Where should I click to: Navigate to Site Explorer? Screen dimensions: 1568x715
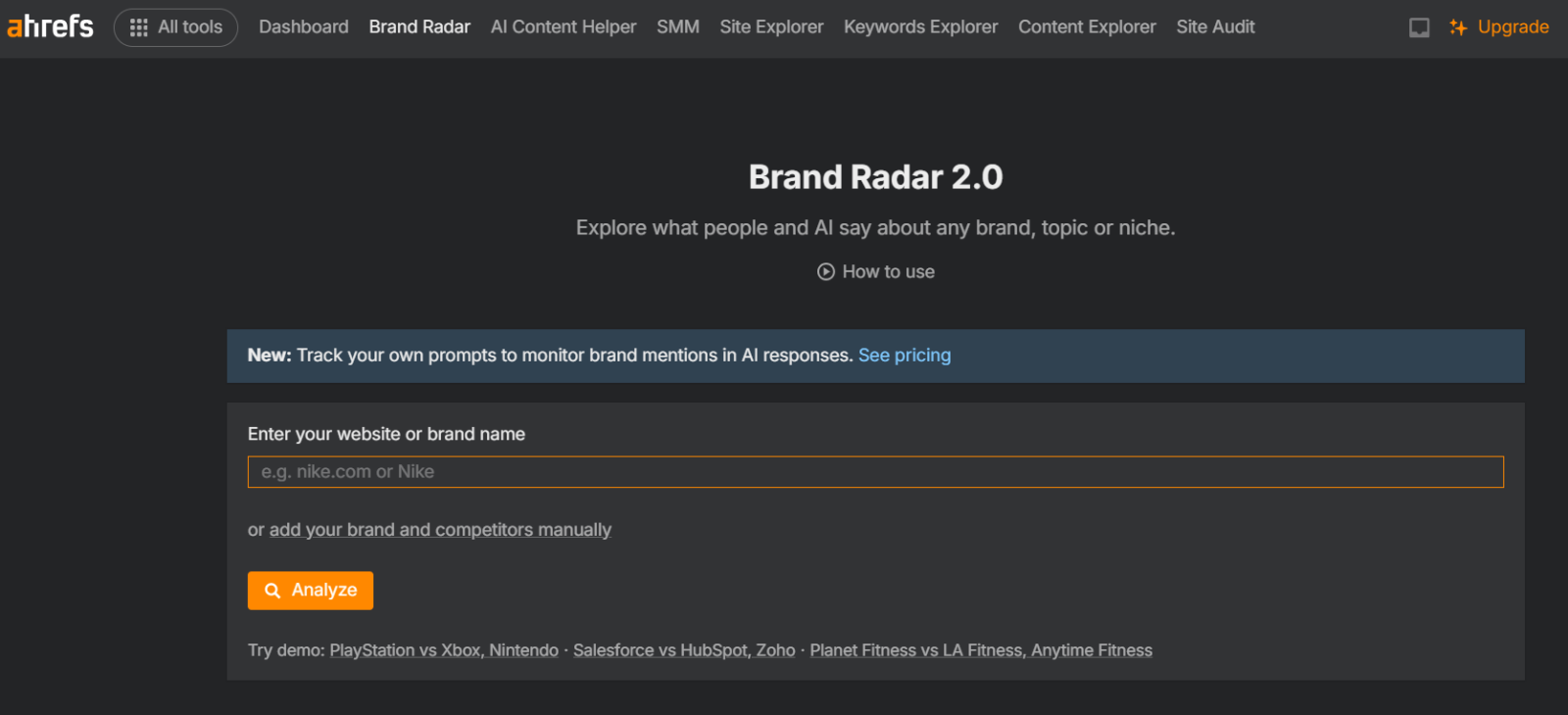point(771,27)
